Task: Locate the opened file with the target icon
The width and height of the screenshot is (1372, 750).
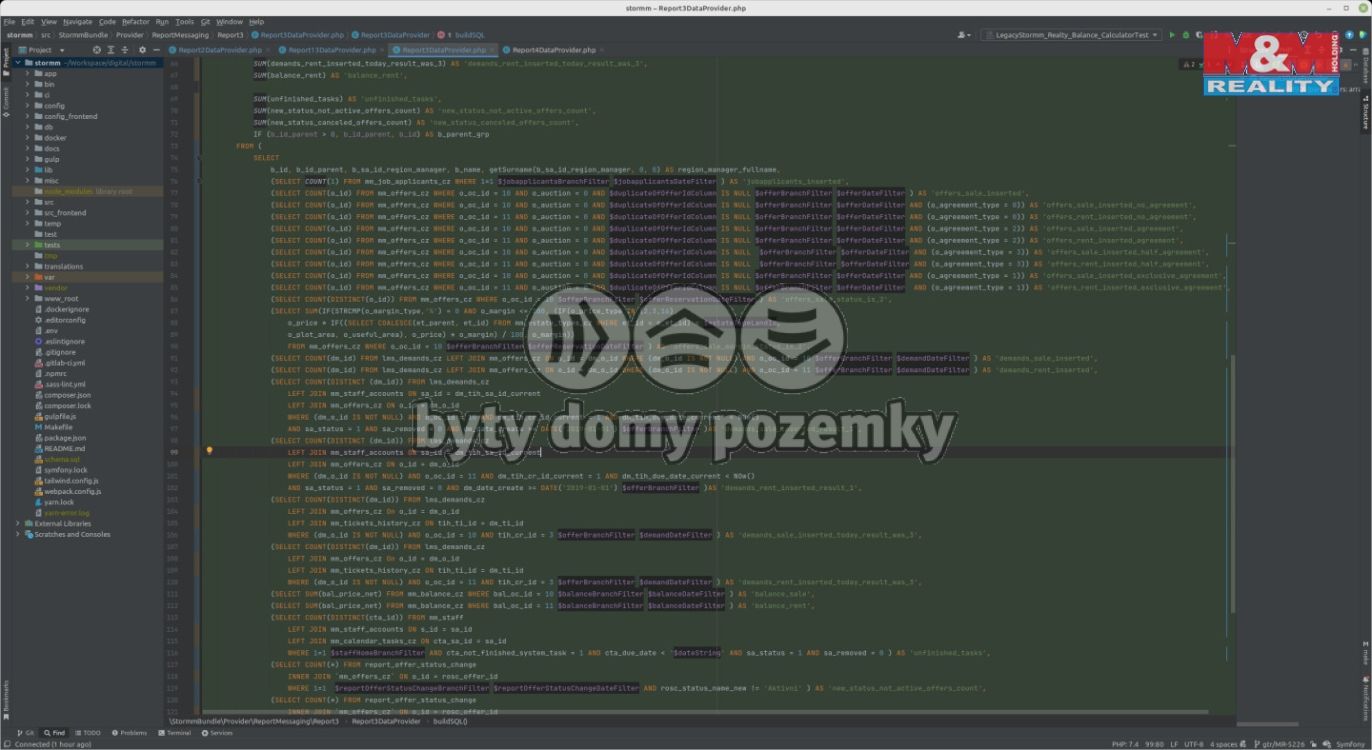Action: tap(97, 49)
